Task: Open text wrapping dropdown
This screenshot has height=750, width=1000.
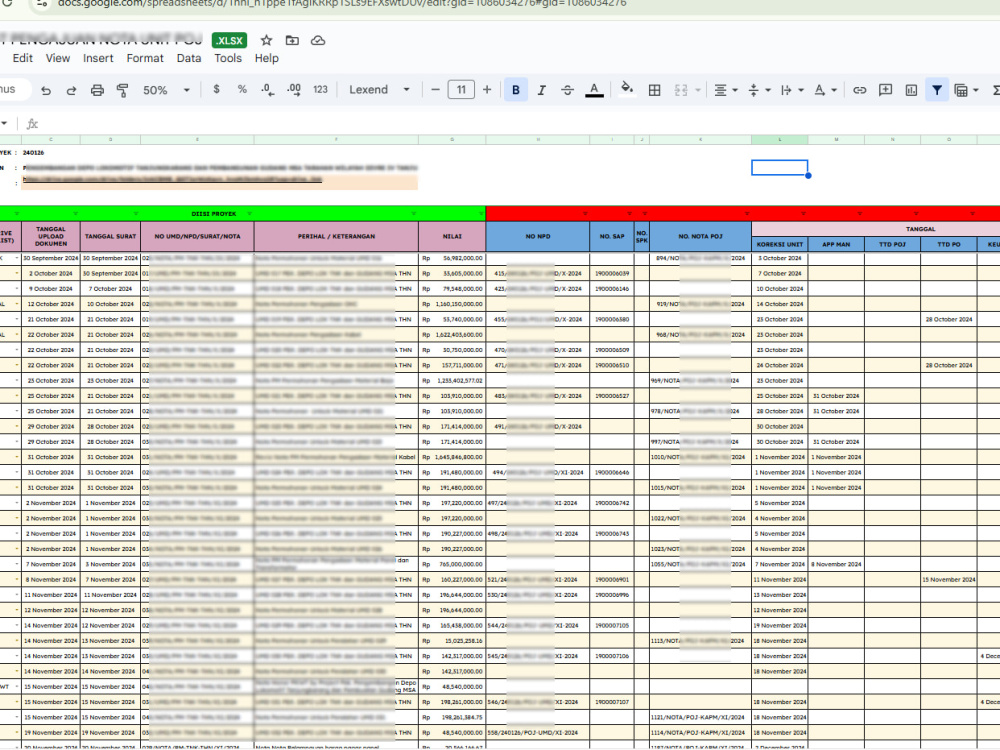Action: (791, 90)
